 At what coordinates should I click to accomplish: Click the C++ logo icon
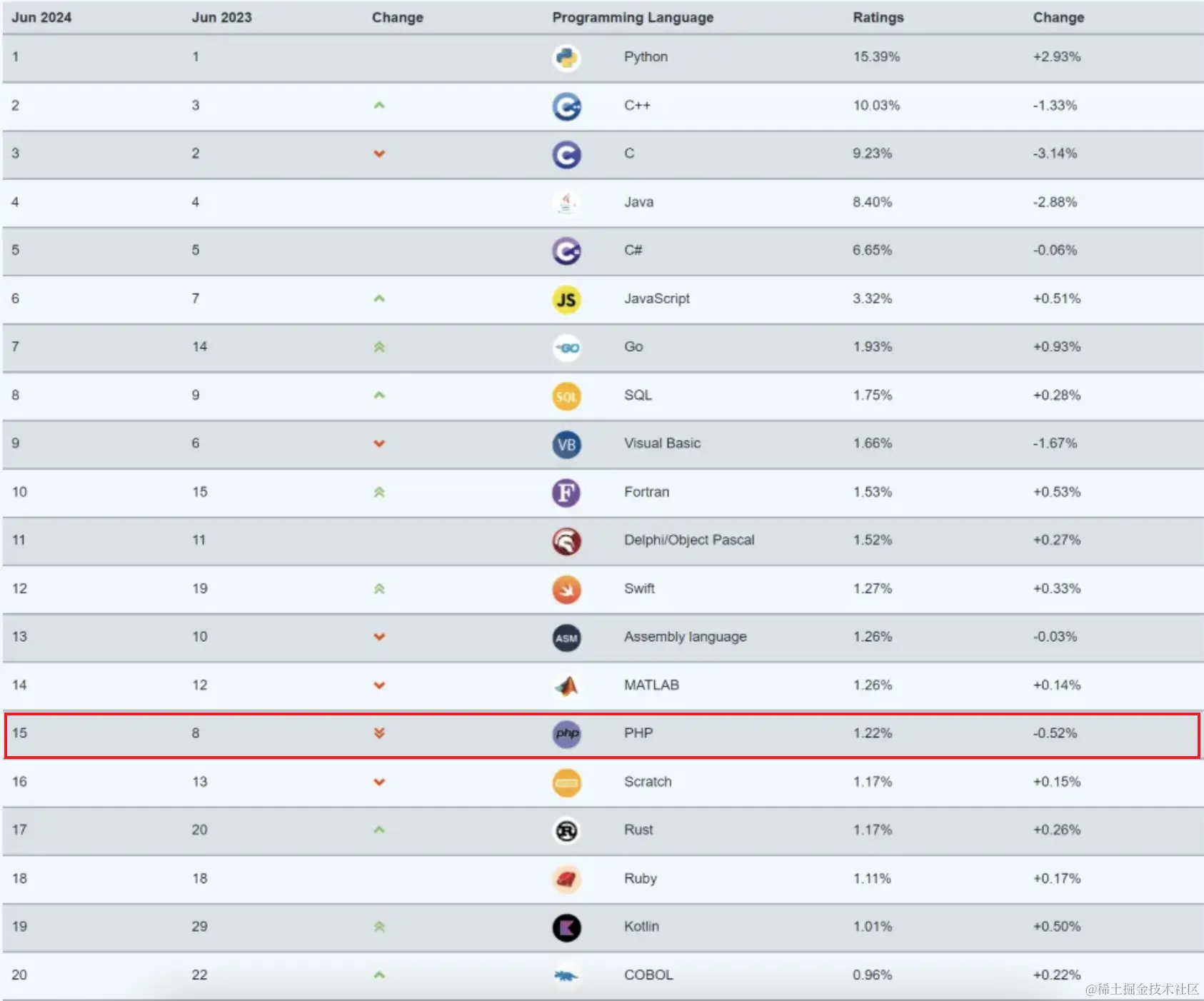pyautogui.click(x=566, y=106)
